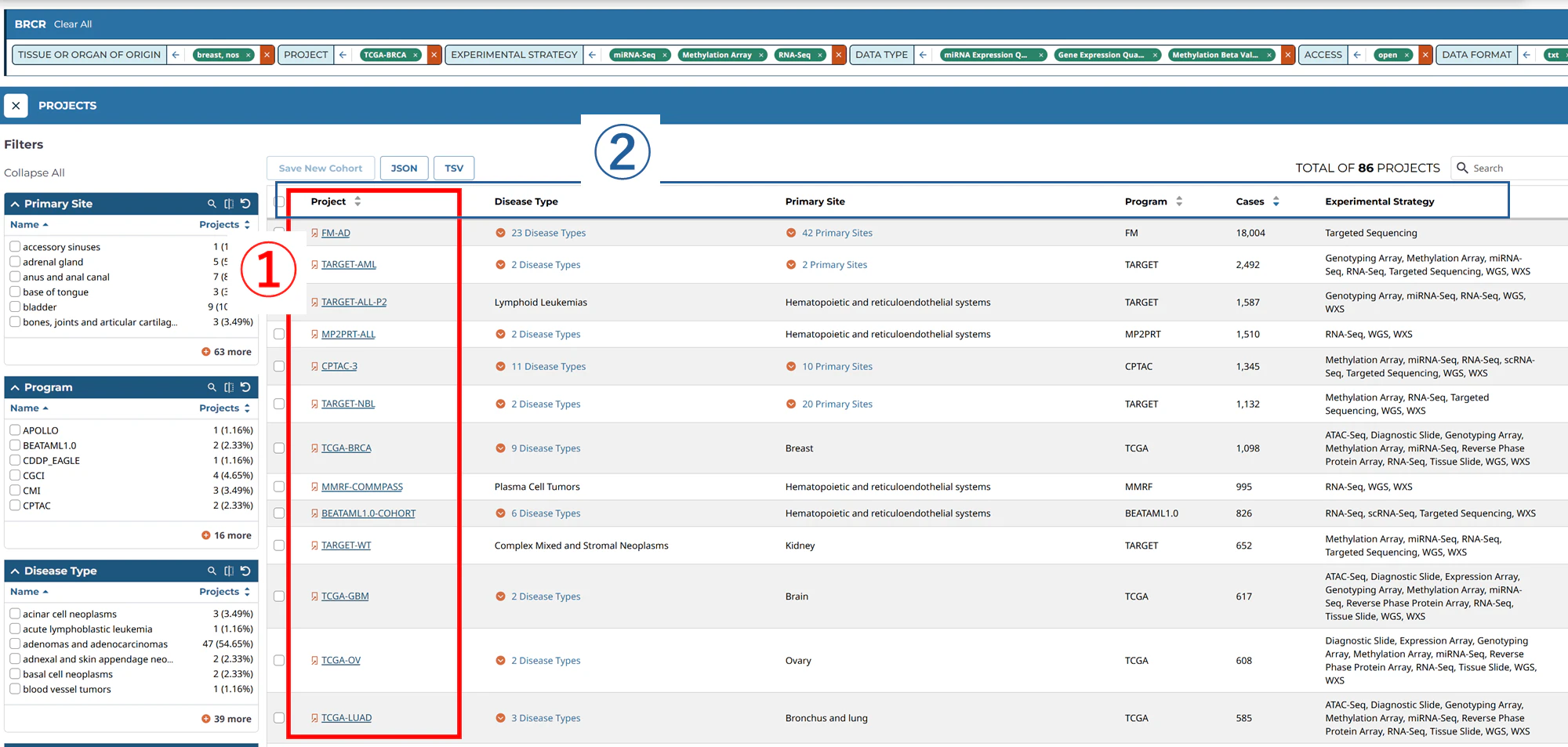1568x747 pixels.
Task: Expand TCGA-BRCA's 9 Disease Types
Action: pos(539,448)
